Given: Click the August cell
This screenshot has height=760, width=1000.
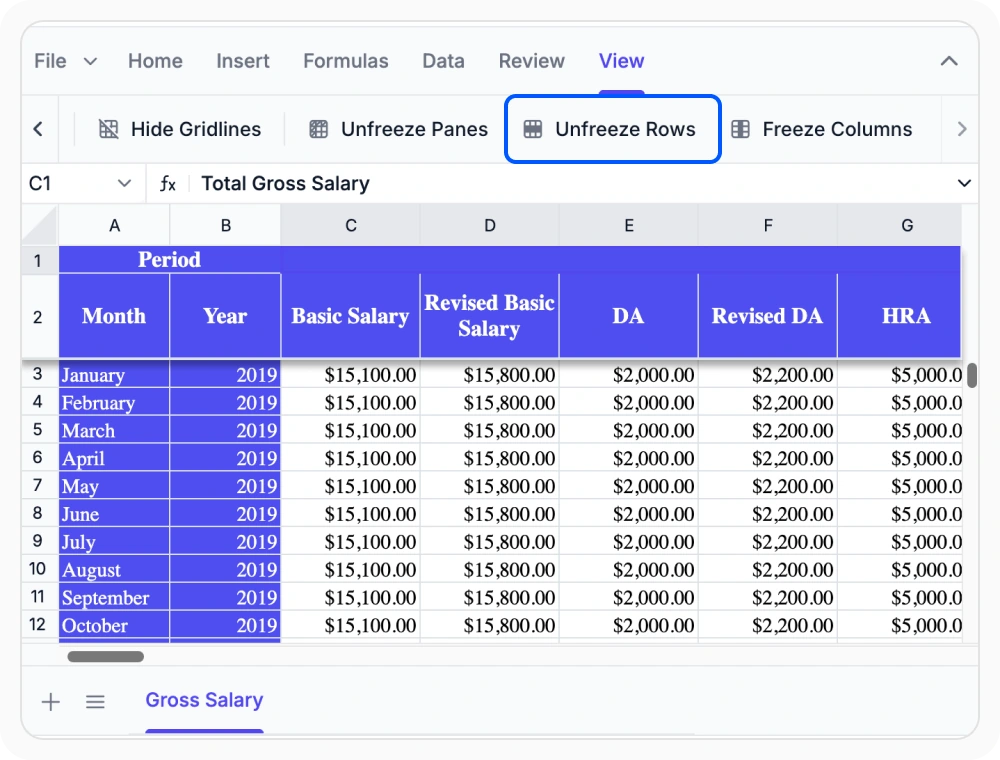Looking at the screenshot, I should tap(114, 569).
